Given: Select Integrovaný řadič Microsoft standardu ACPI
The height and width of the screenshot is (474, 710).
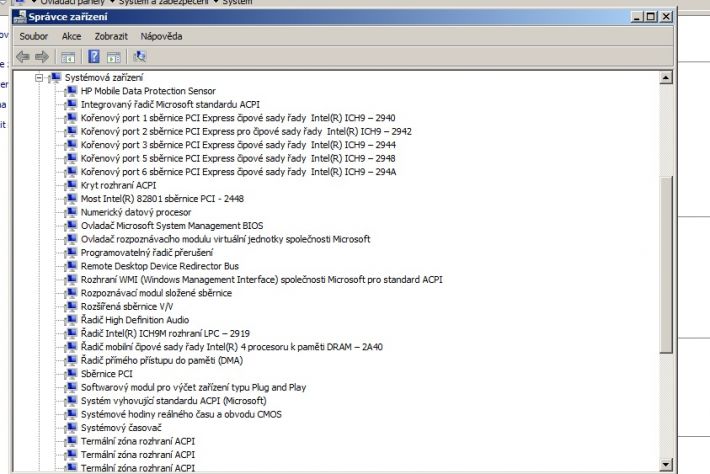Looking at the screenshot, I should tap(170, 105).
